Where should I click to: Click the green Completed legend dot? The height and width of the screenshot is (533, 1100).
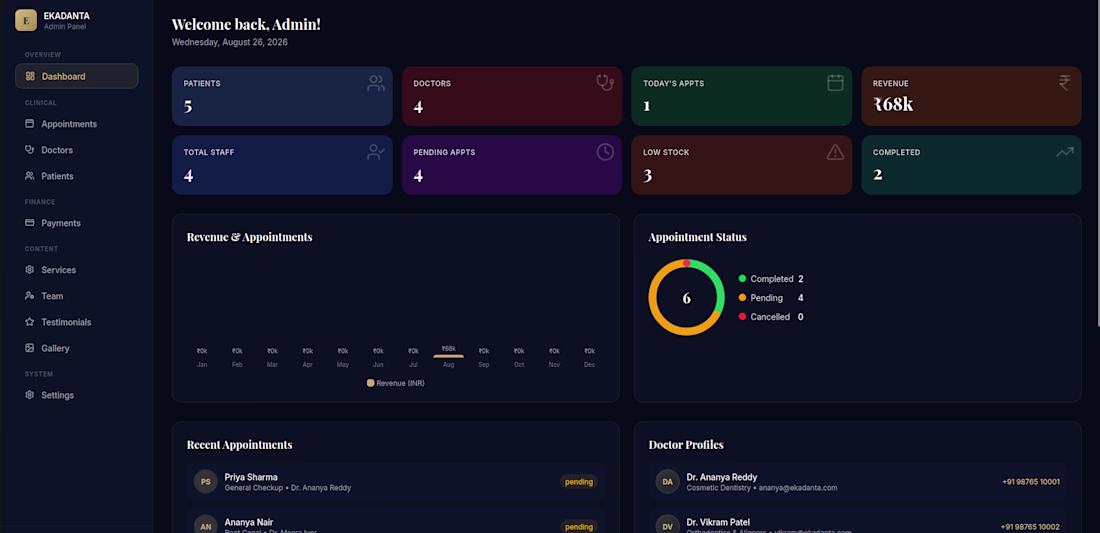tap(742, 278)
